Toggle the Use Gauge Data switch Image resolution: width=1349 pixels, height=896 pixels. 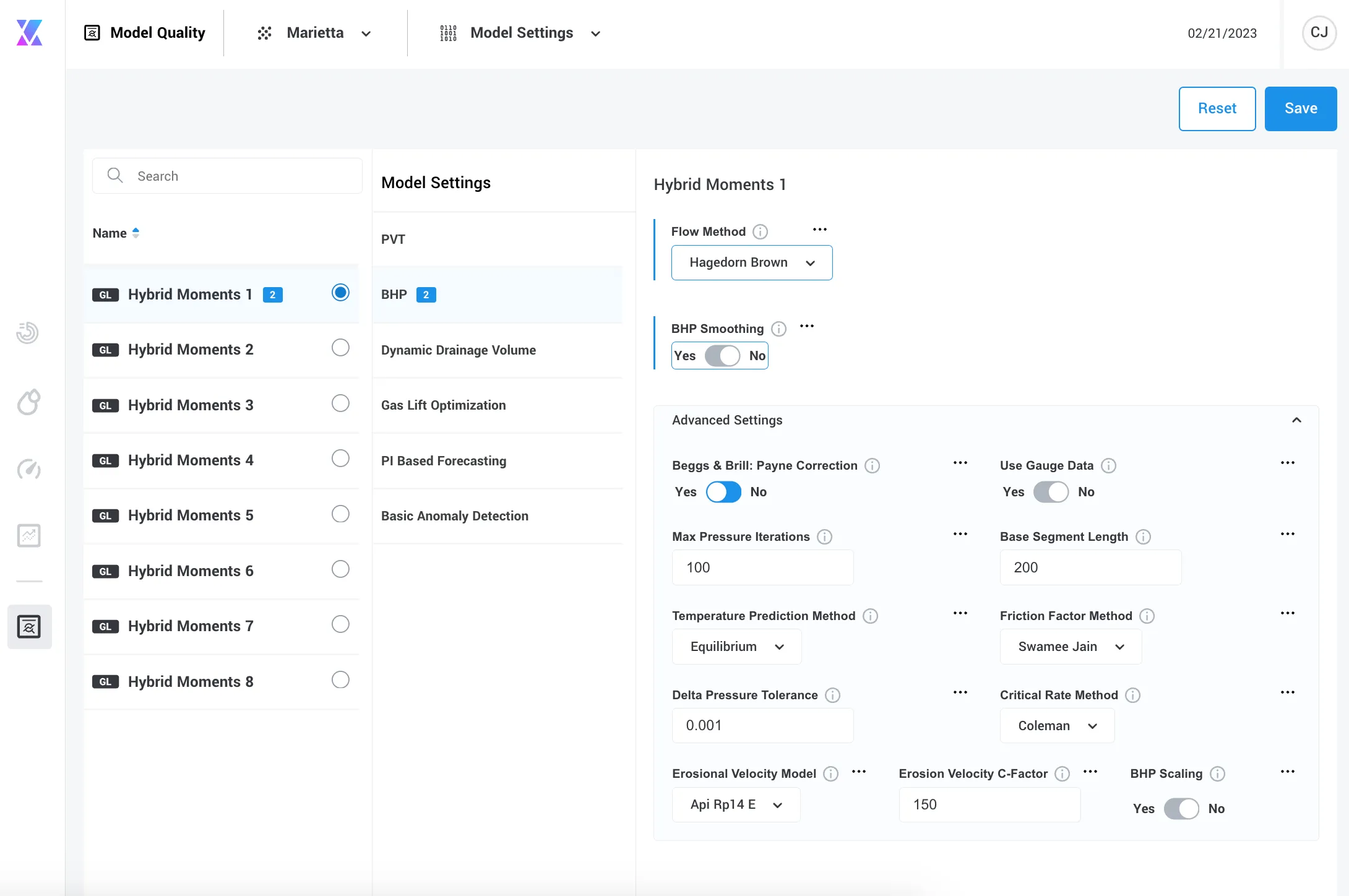coord(1051,492)
